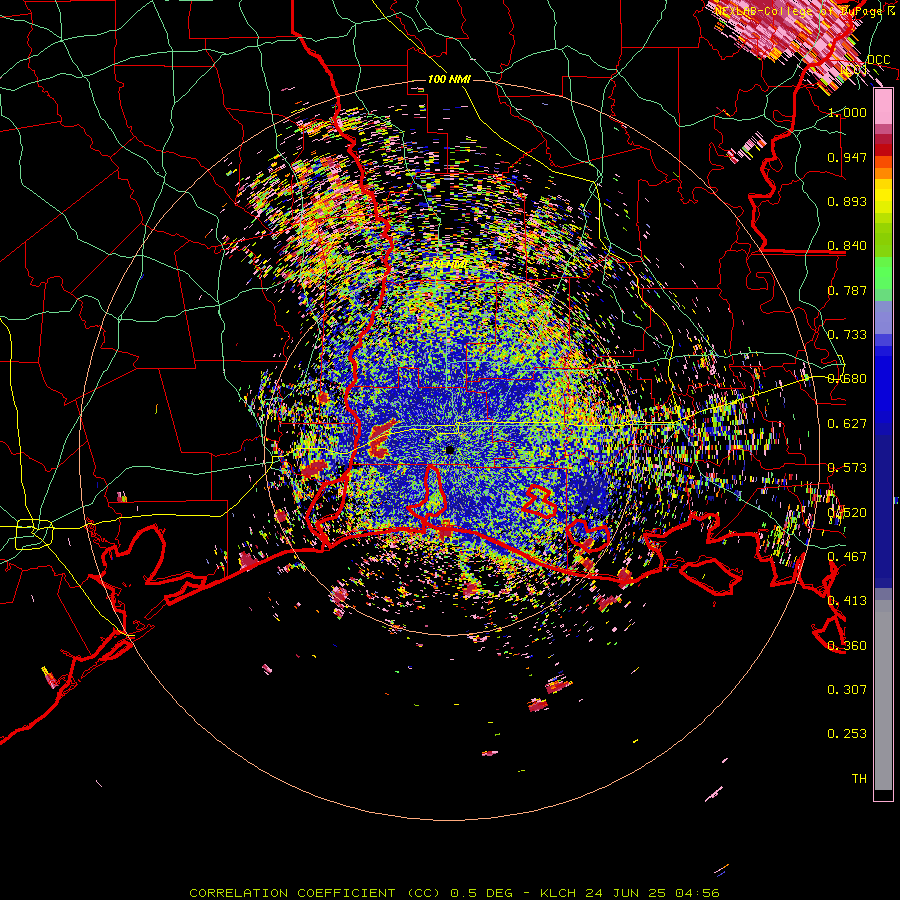This screenshot has height=900, width=900.
Task: Click the NEXLAB-College of DuPage label
Action: pyautogui.click(x=799, y=11)
